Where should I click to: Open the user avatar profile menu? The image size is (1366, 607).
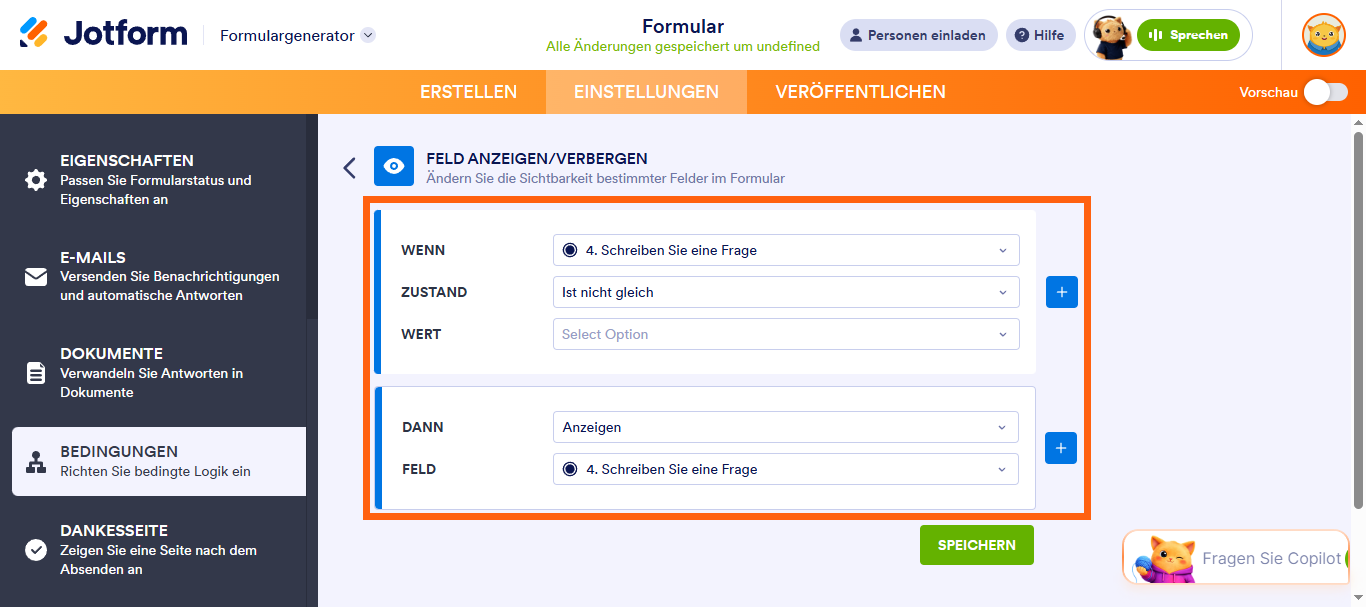(1323, 35)
